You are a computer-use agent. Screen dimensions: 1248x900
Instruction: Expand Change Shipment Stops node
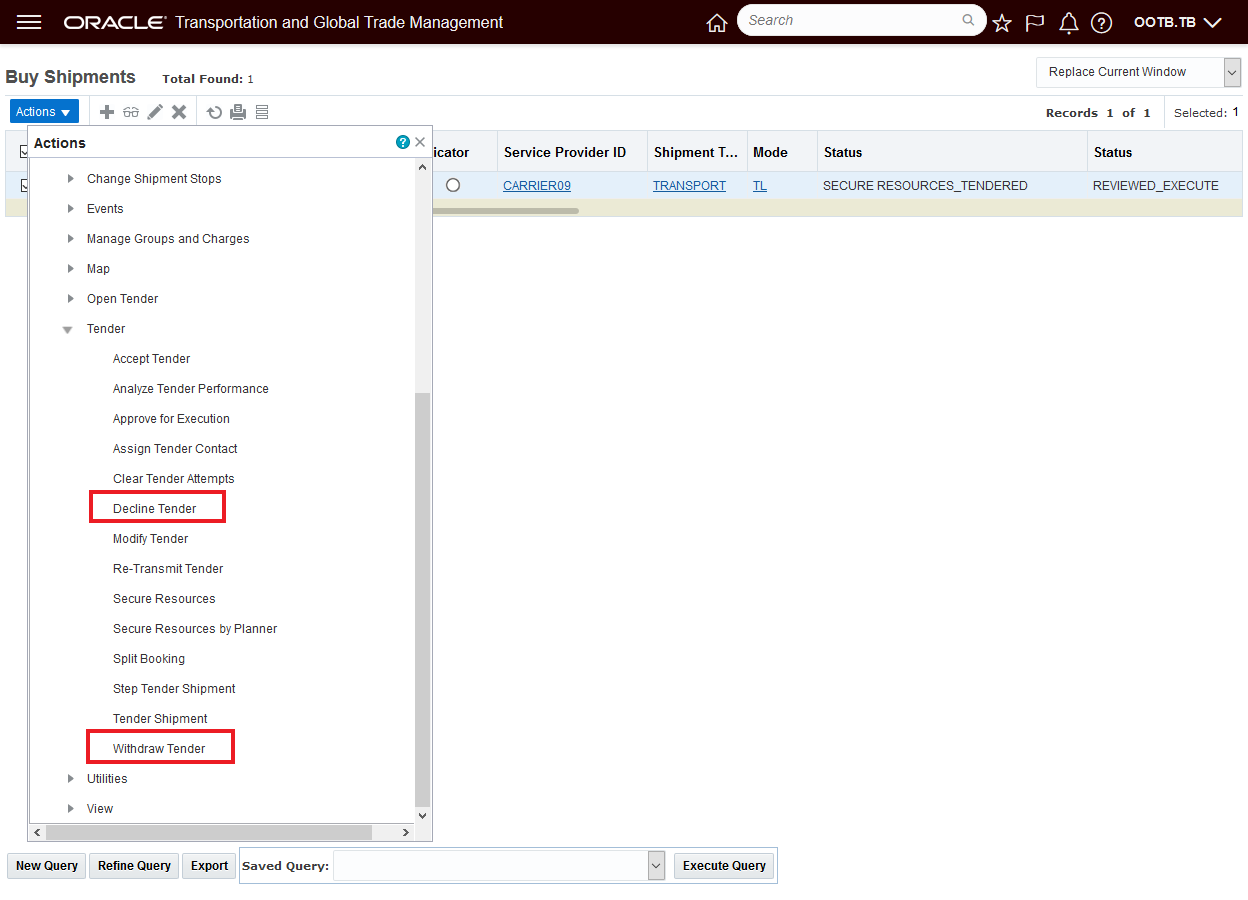tap(70, 179)
